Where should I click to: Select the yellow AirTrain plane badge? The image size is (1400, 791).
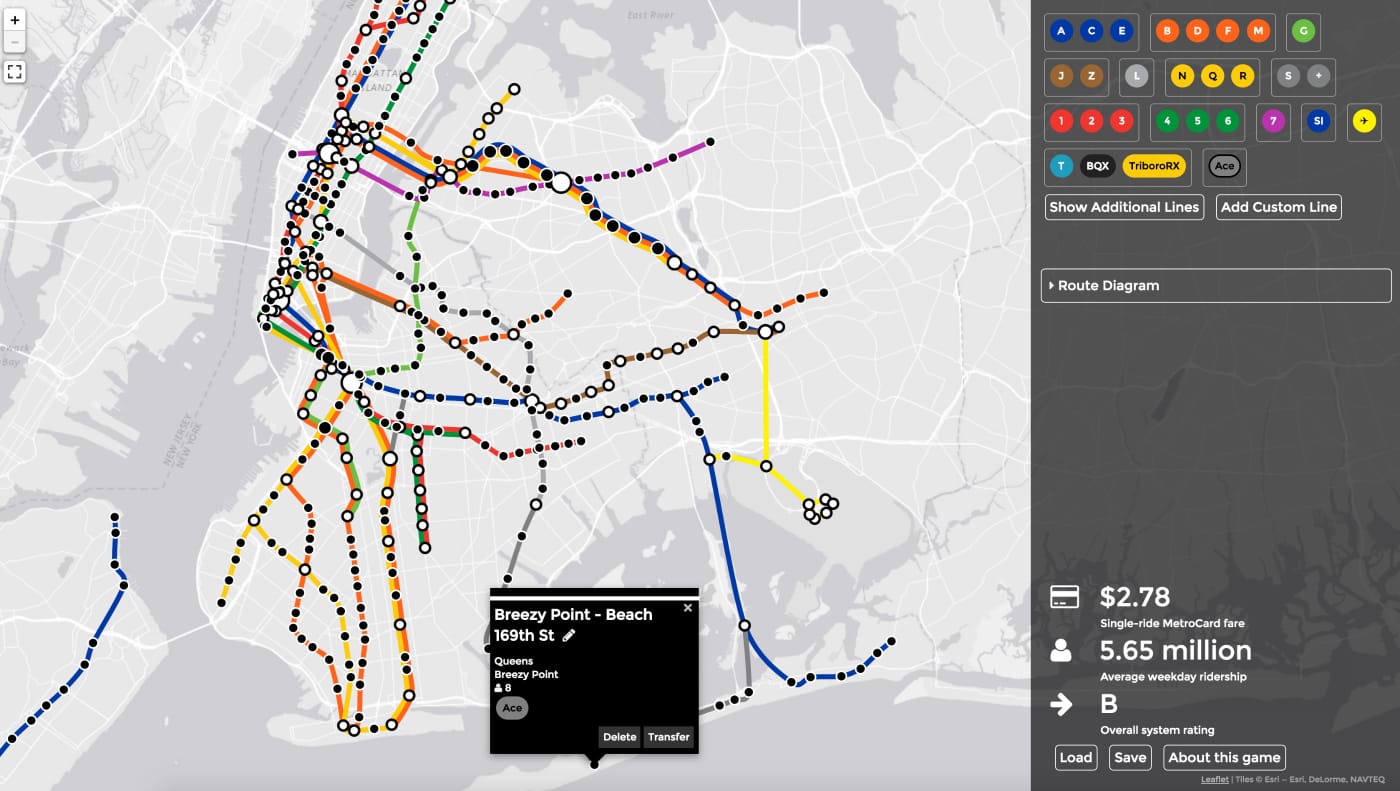(x=1363, y=120)
